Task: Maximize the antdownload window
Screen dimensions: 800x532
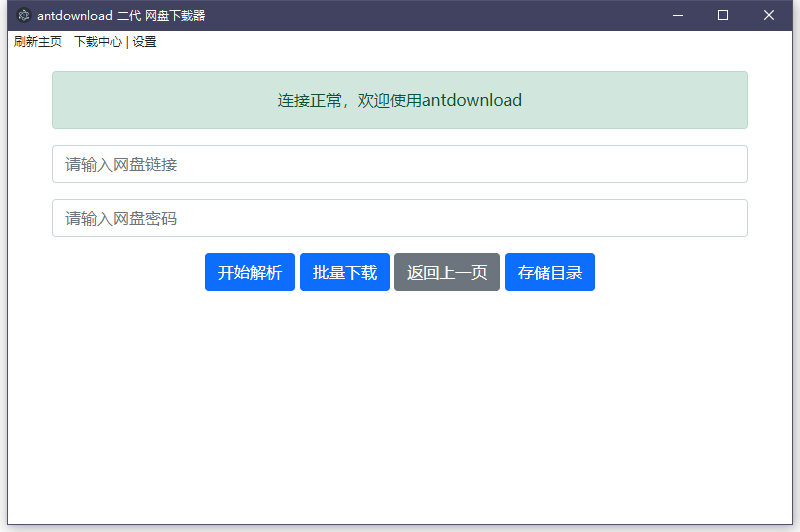Action: (723, 15)
